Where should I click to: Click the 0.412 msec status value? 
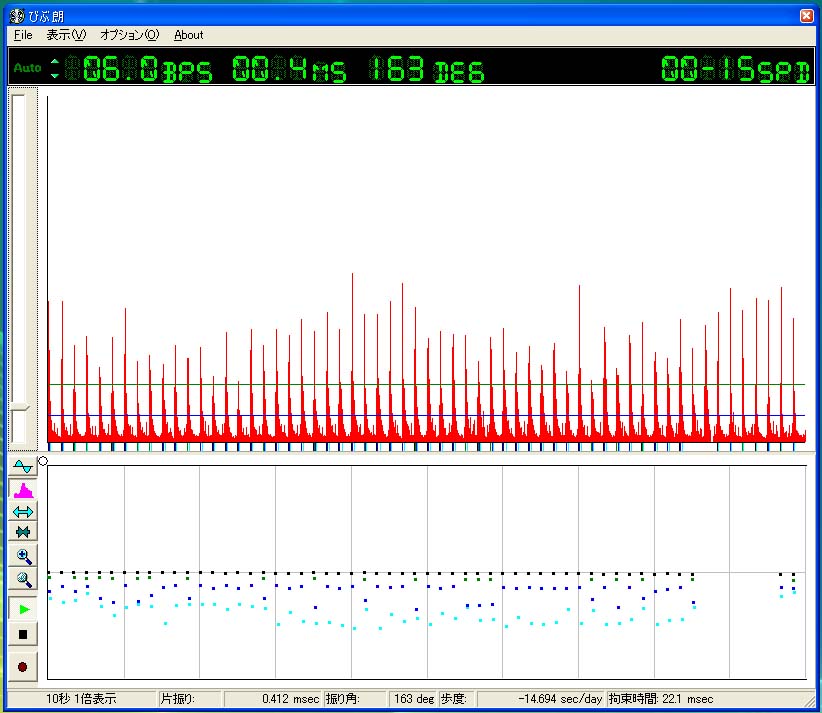click(290, 699)
